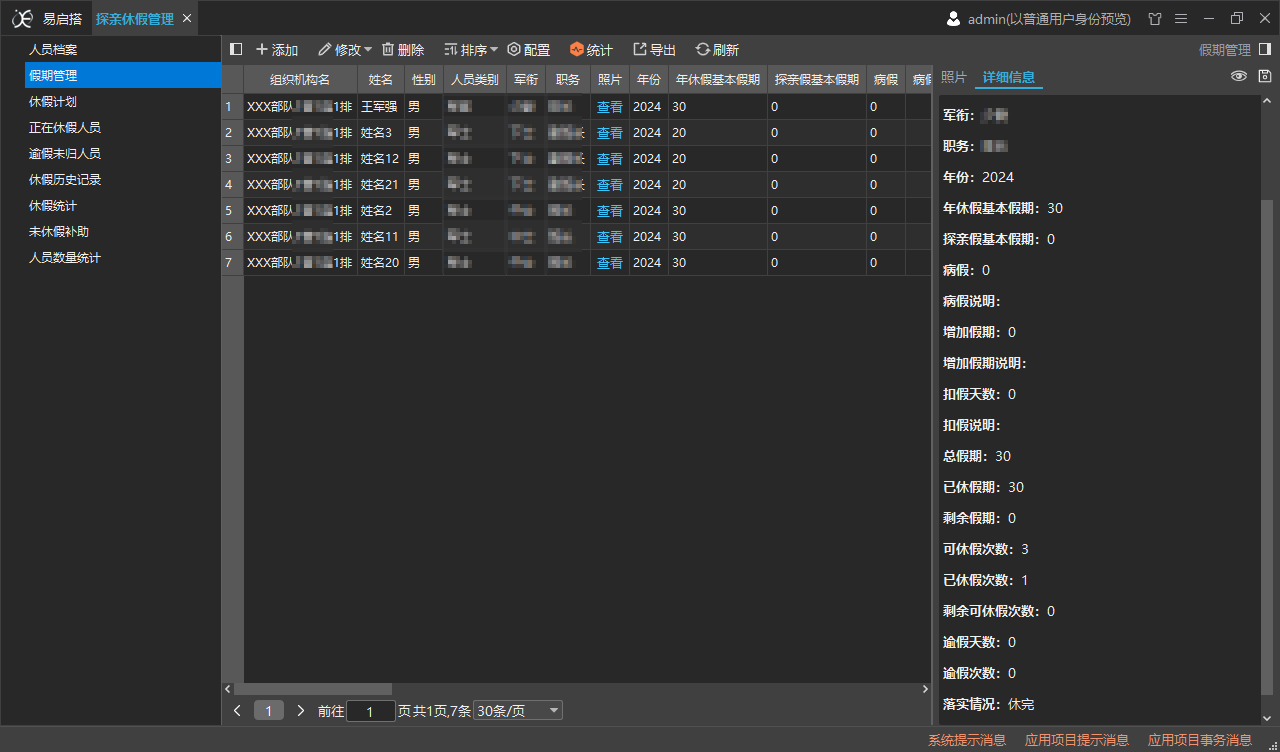Select 休假计划 in the left menu

pyautogui.click(x=53, y=102)
